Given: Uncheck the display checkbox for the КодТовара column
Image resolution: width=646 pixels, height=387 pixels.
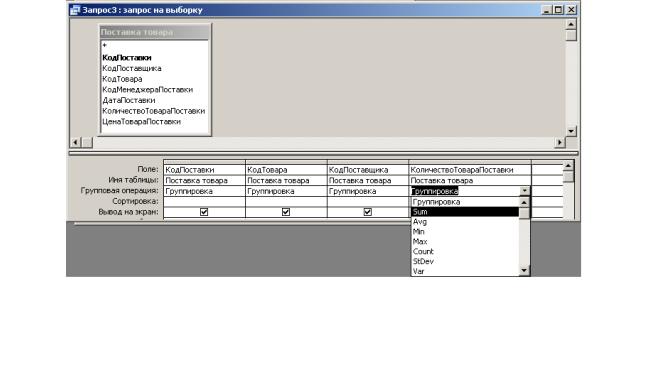Looking at the screenshot, I should coord(286,212).
